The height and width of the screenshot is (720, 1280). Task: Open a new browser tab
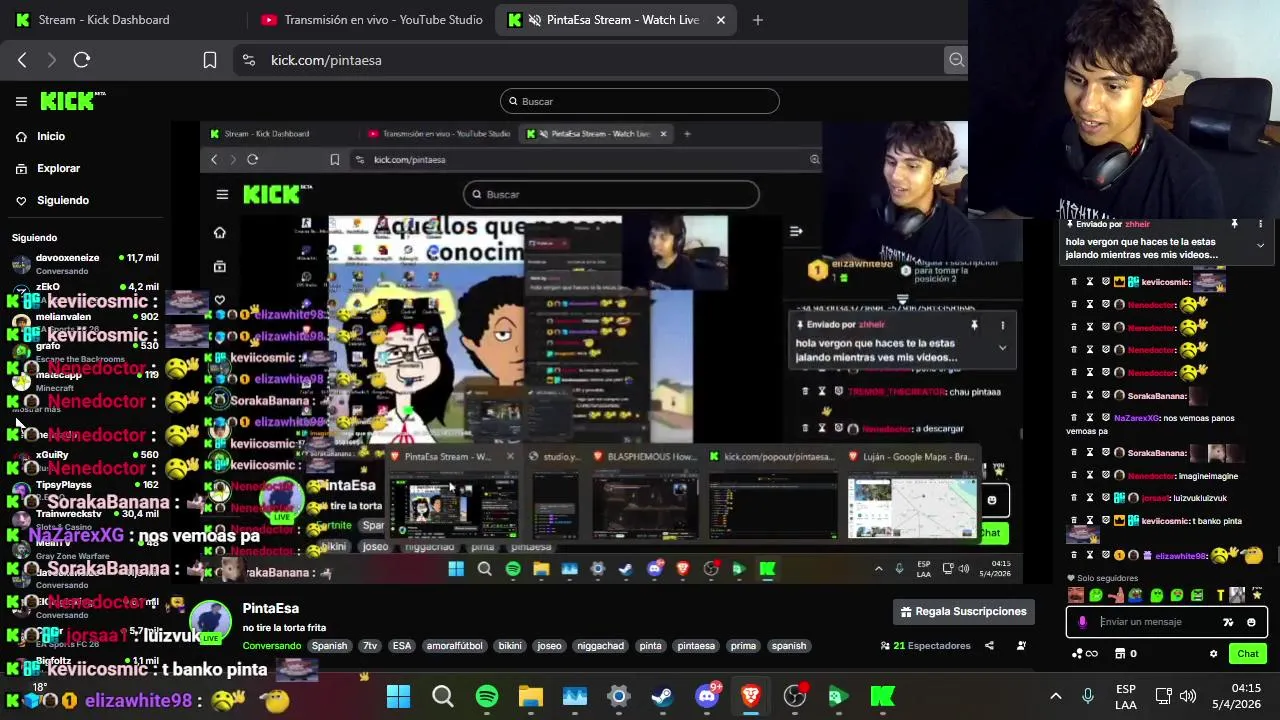(758, 20)
